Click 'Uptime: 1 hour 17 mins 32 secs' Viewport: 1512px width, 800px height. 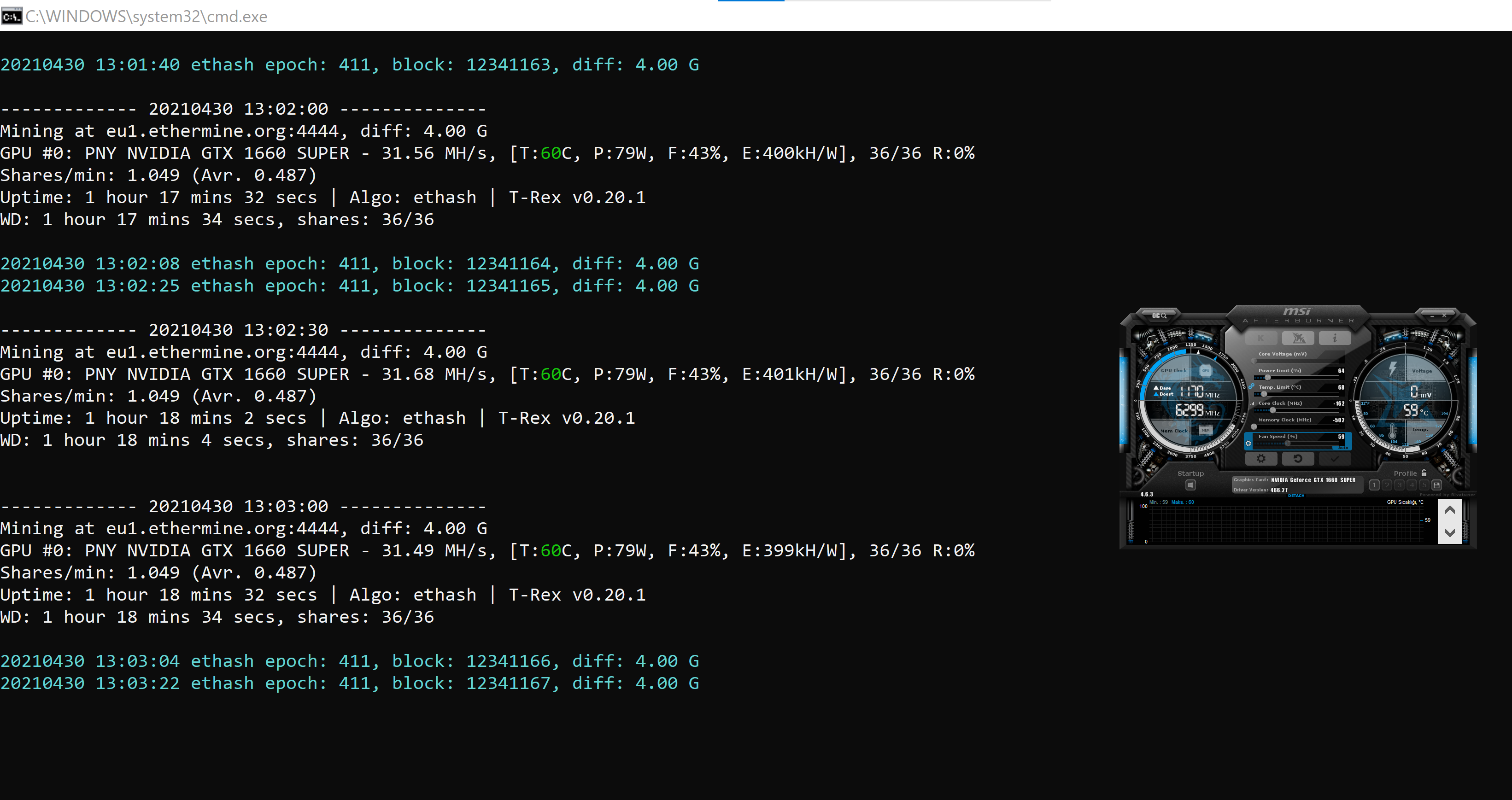tap(158, 197)
